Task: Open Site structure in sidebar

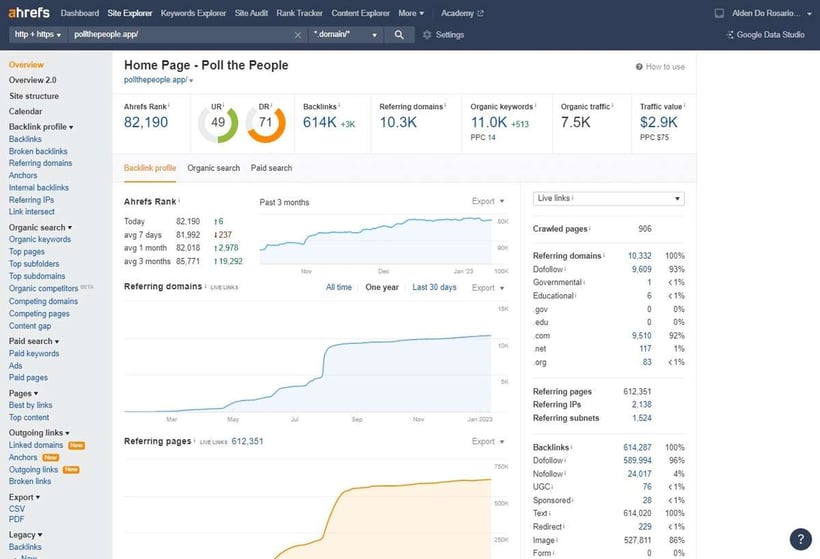Action: pos(34,96)
